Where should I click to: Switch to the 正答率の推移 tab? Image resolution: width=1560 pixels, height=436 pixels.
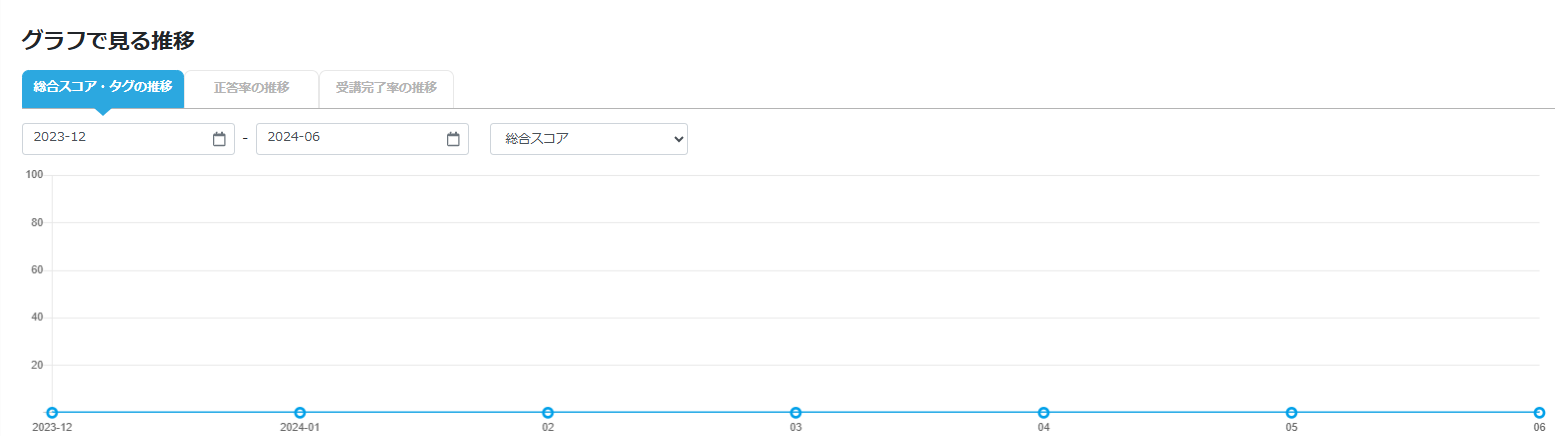point(252,88)
